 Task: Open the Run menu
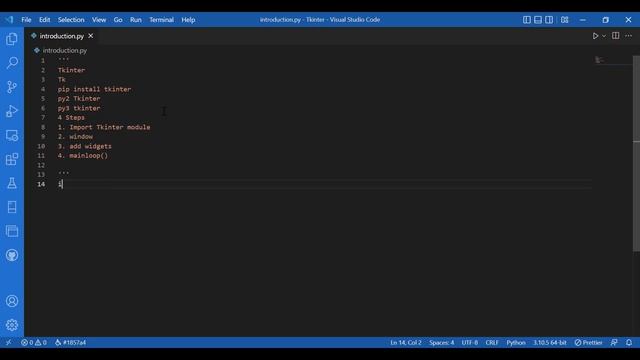click(x=136, y=20)
